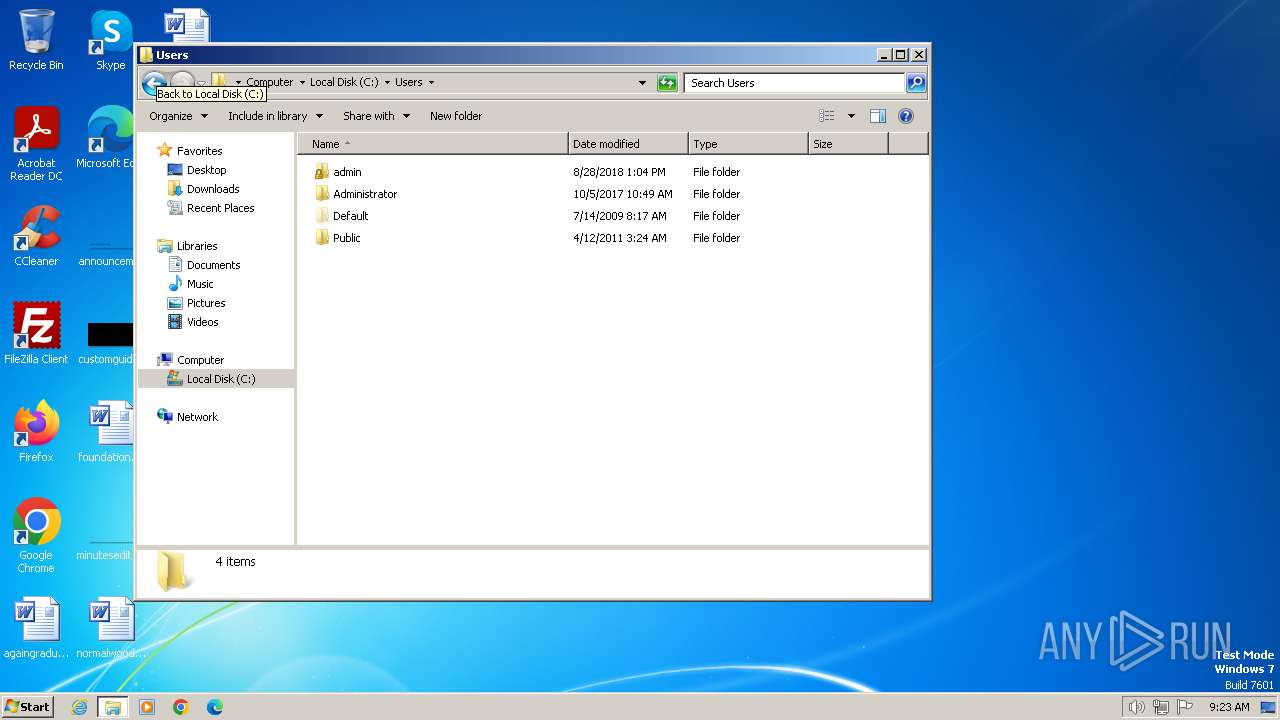Click Windows Media Player taskbar icon
Image resolution: width=1280 pixels, height=720 pixels.
147,707
